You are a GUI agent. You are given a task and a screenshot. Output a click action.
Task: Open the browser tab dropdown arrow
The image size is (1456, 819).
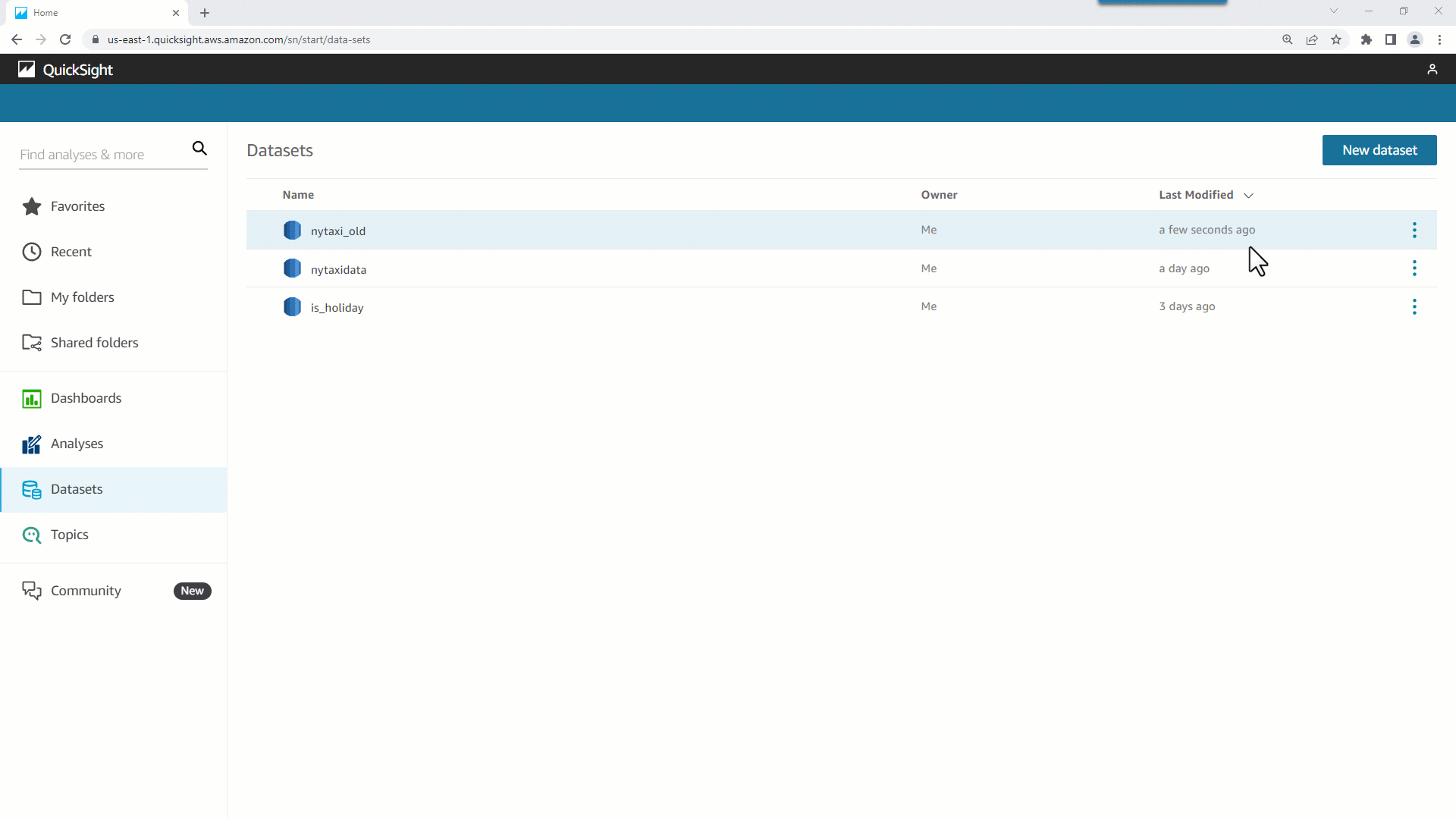point(1333,11)
